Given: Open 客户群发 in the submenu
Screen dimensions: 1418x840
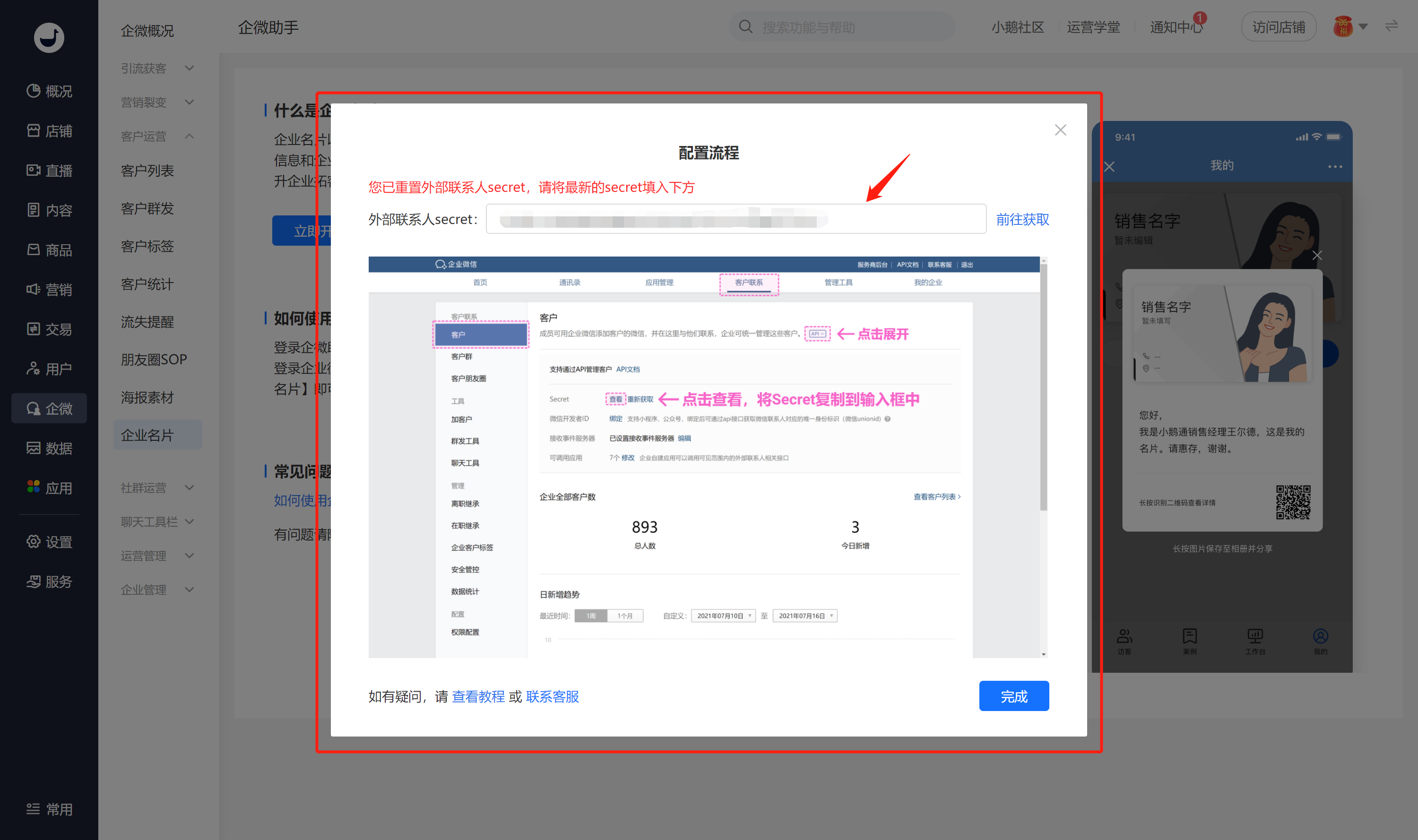Looking at the screenshot, I should (x=147, y=208).
